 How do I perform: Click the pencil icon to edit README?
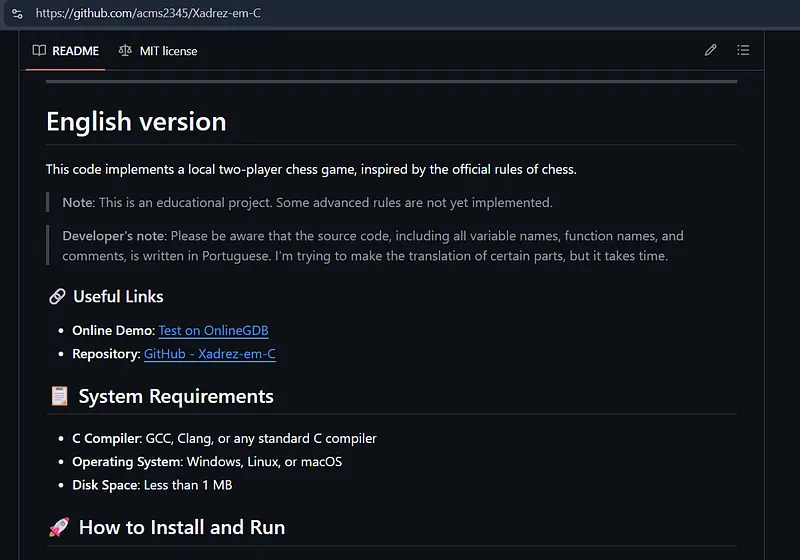711,50
